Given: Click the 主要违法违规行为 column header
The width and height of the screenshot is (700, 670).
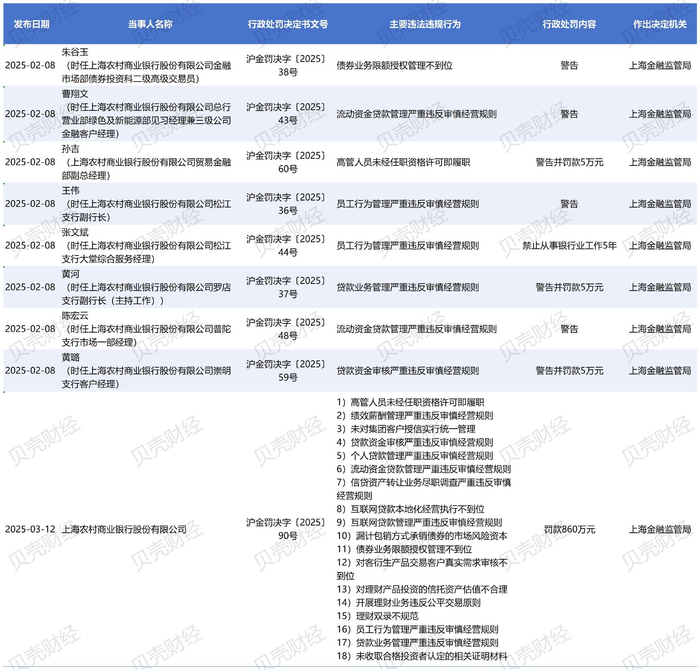Looking at the screenshot, I should click(425, 24).
